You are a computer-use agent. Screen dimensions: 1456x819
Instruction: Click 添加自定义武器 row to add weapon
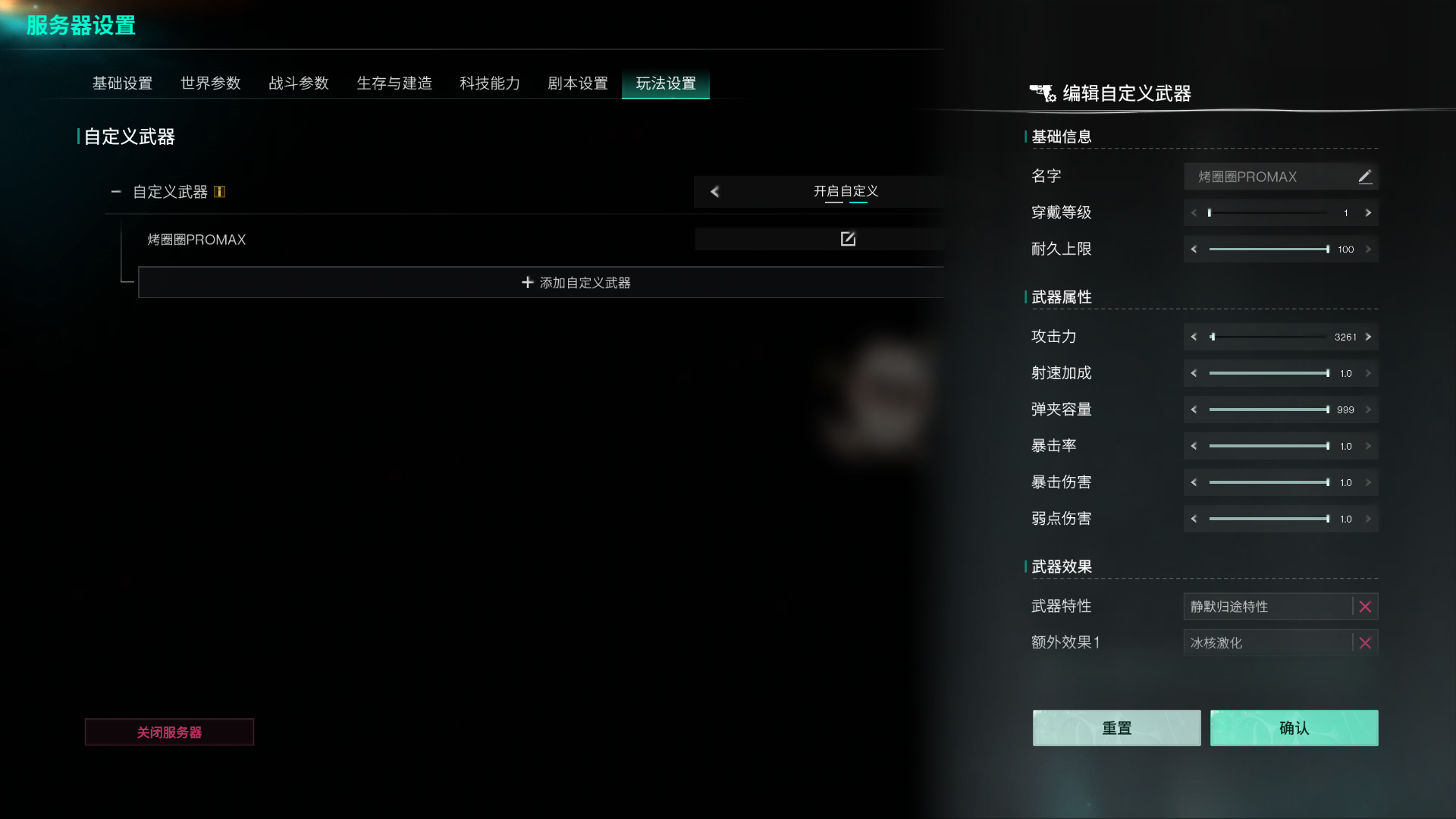(x=541, y=282)
